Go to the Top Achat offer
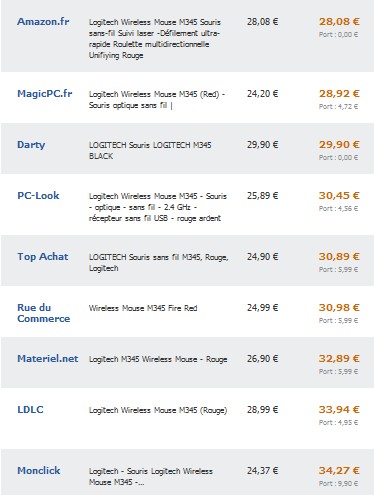This screenshot has width=374, height=495. click(x=43, y=257)
